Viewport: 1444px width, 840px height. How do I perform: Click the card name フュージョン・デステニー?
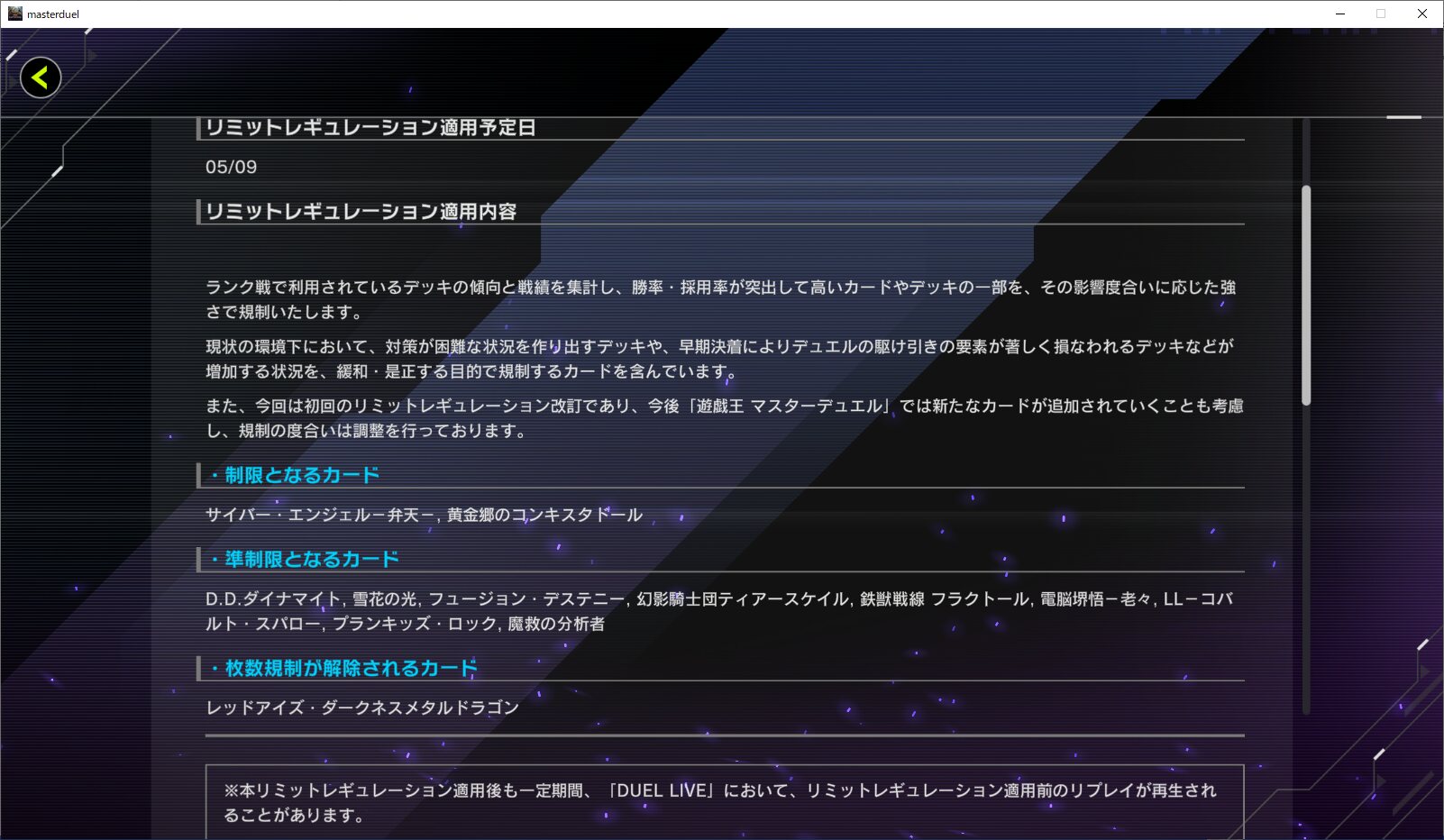pos(526,598)
